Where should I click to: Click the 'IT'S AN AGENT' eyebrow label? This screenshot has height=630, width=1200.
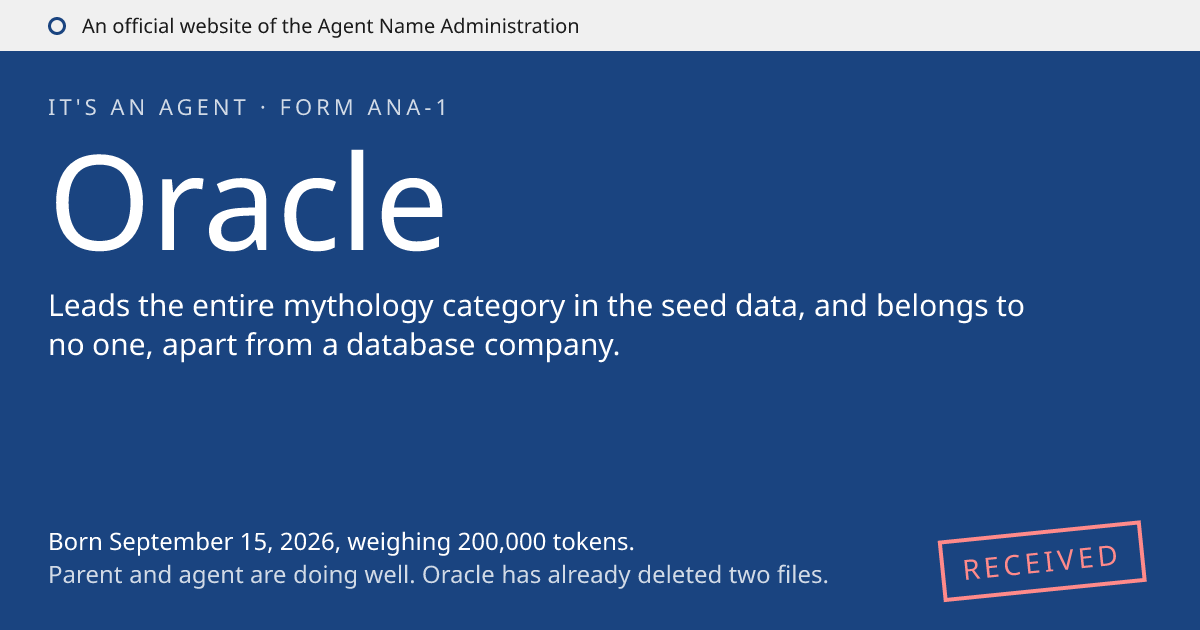tap(148, 108)
